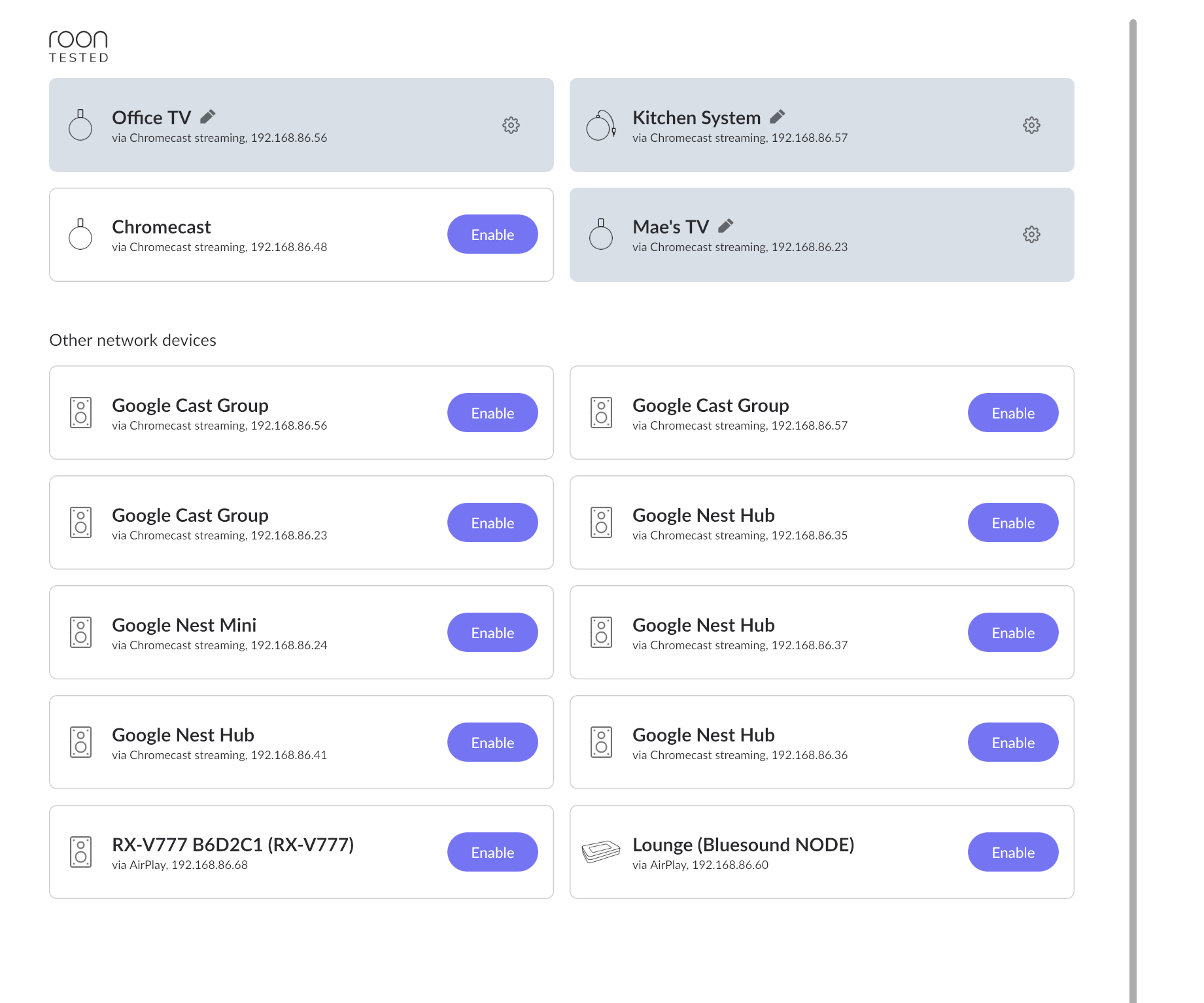Viewport: 1204px width, 1003px height.
Task: Enable Google Nest Hub at 192.168.86.35
Action: [1013, 522]
